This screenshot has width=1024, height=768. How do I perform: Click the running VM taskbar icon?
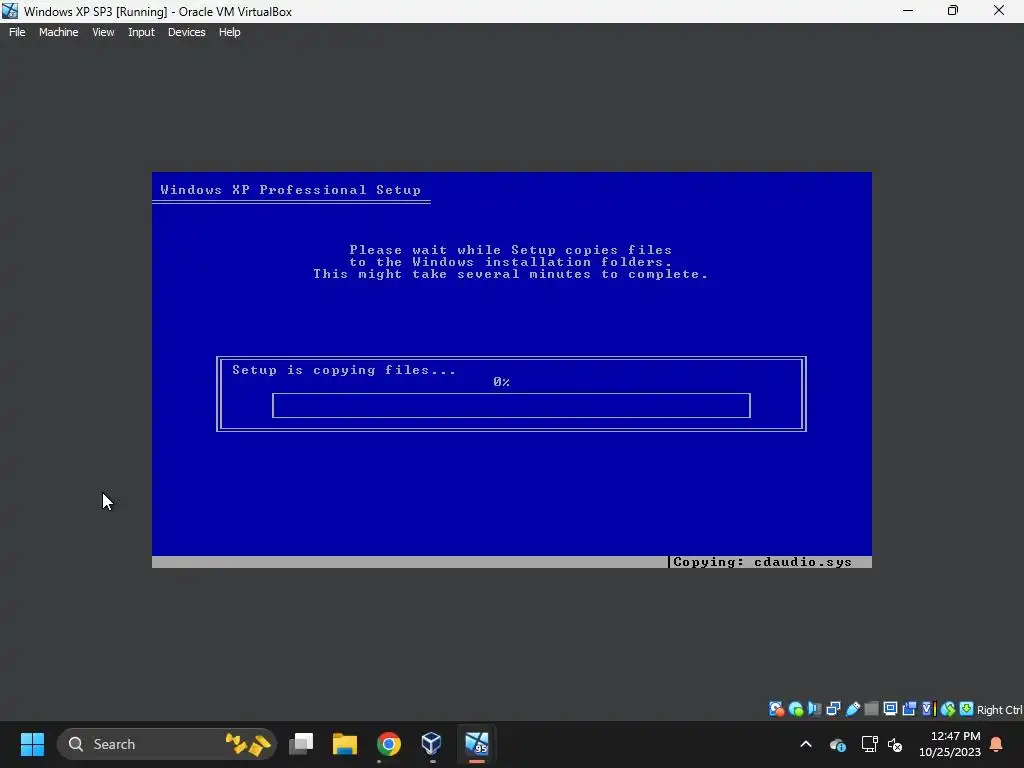coord(477,744)
